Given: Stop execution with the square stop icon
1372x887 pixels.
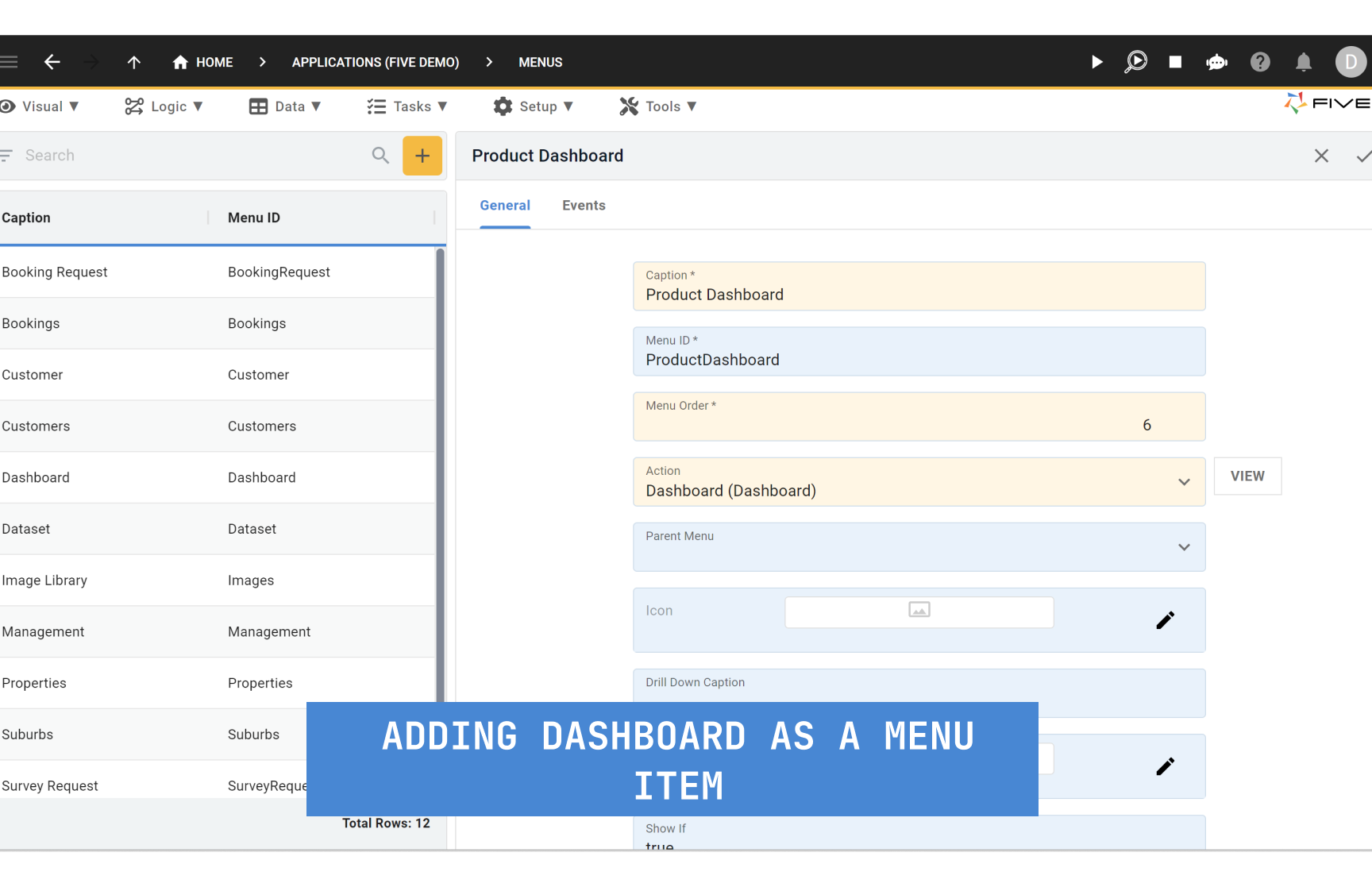Looking at the screenshot, I should [x=1175, y=61].
